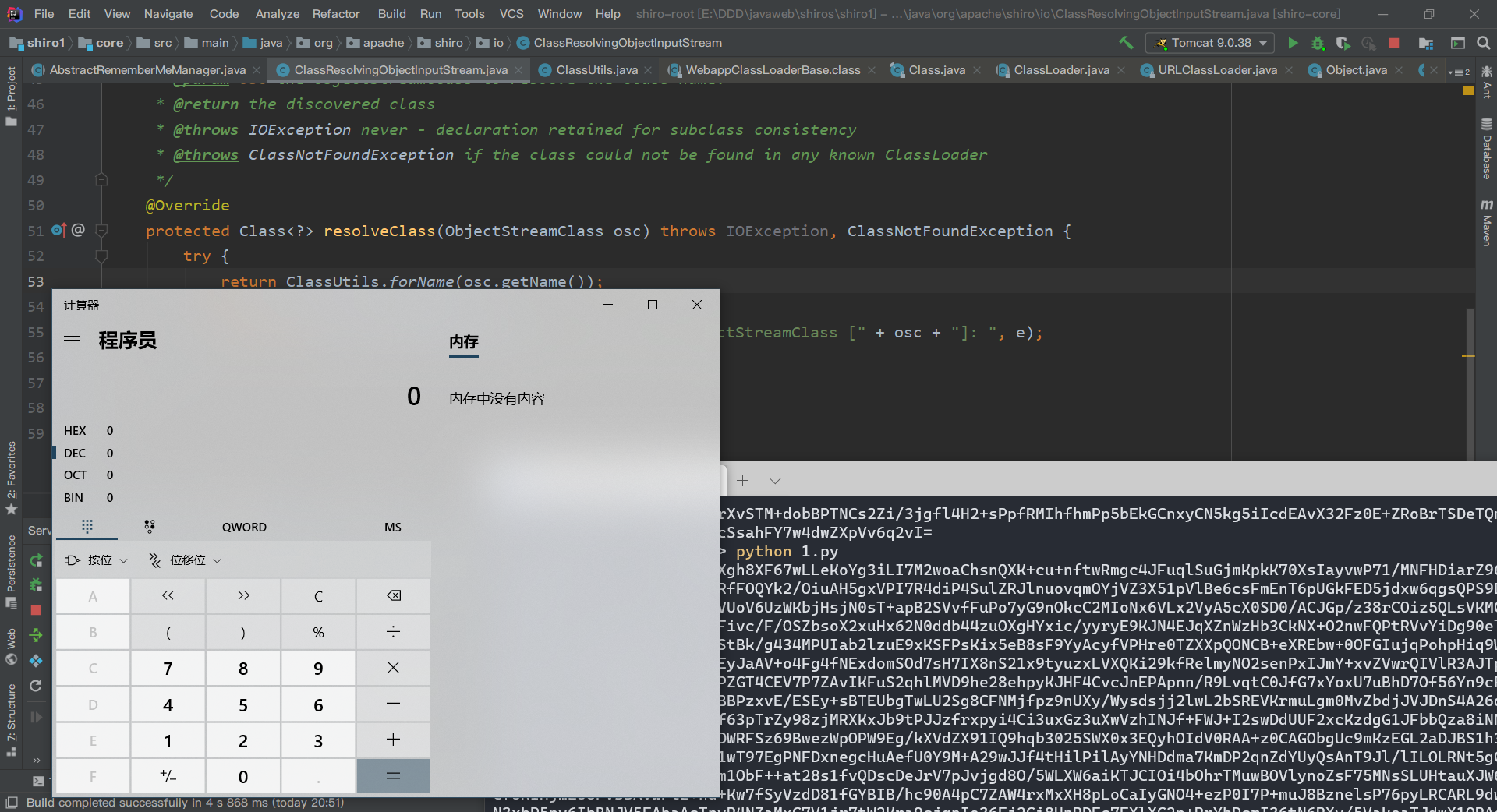Open Structure tool window side tab
This screenshot has height=812, width=1497.
click(x=11, y=720)
